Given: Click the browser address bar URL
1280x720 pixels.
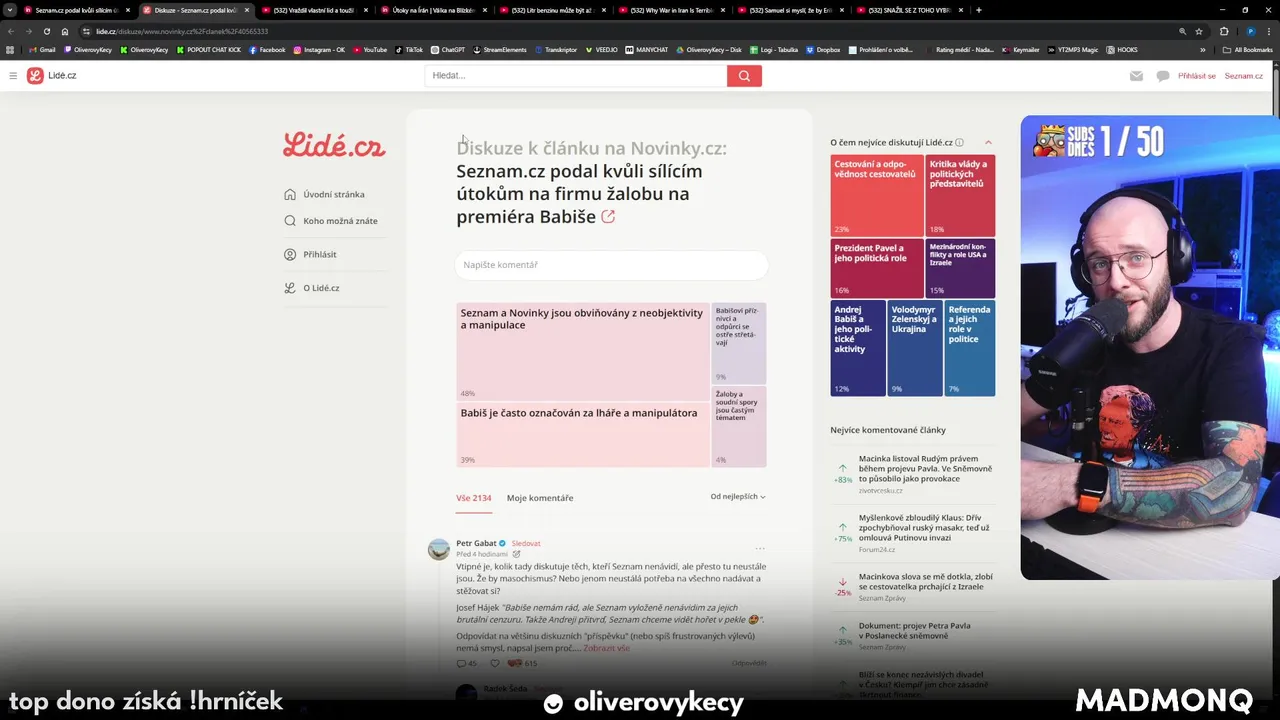Looking at the screenshot, I should 182,31.
